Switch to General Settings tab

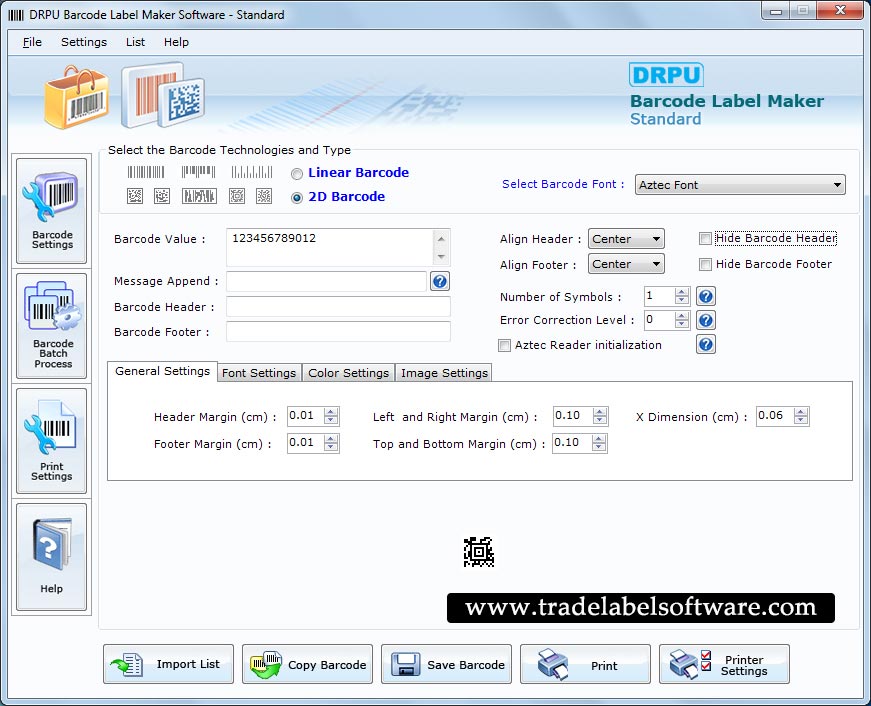(x=162, y=371)
